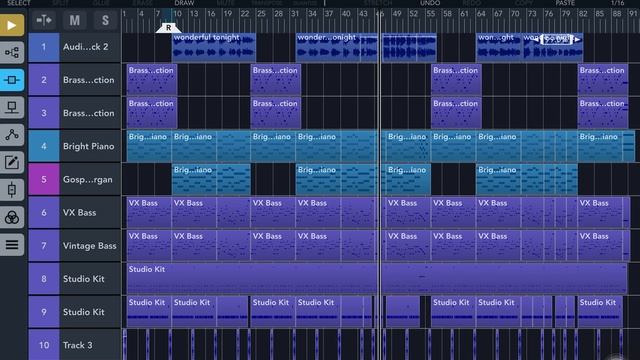Open the routing tree icon in sidebar
Viewport: 640px width, 360px height.
coord(12,52)
